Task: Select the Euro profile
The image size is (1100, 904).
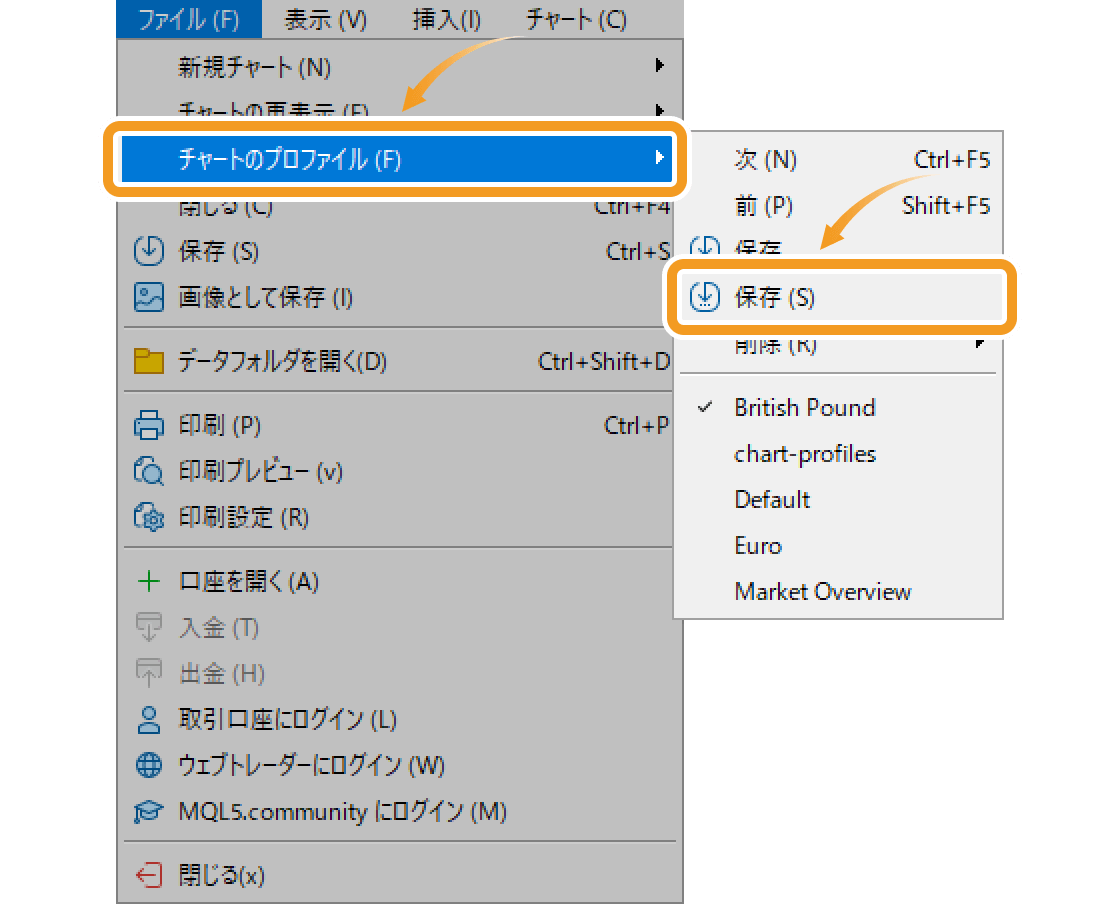Action: point(838,546)
